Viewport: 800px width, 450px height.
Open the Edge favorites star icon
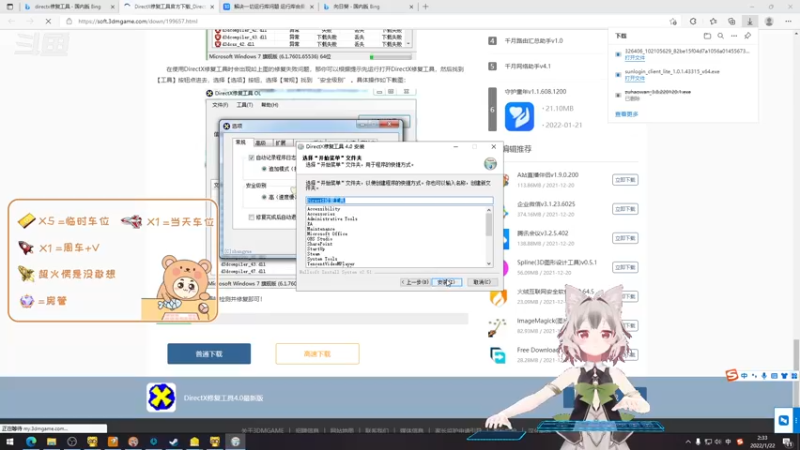coord(713,21)
